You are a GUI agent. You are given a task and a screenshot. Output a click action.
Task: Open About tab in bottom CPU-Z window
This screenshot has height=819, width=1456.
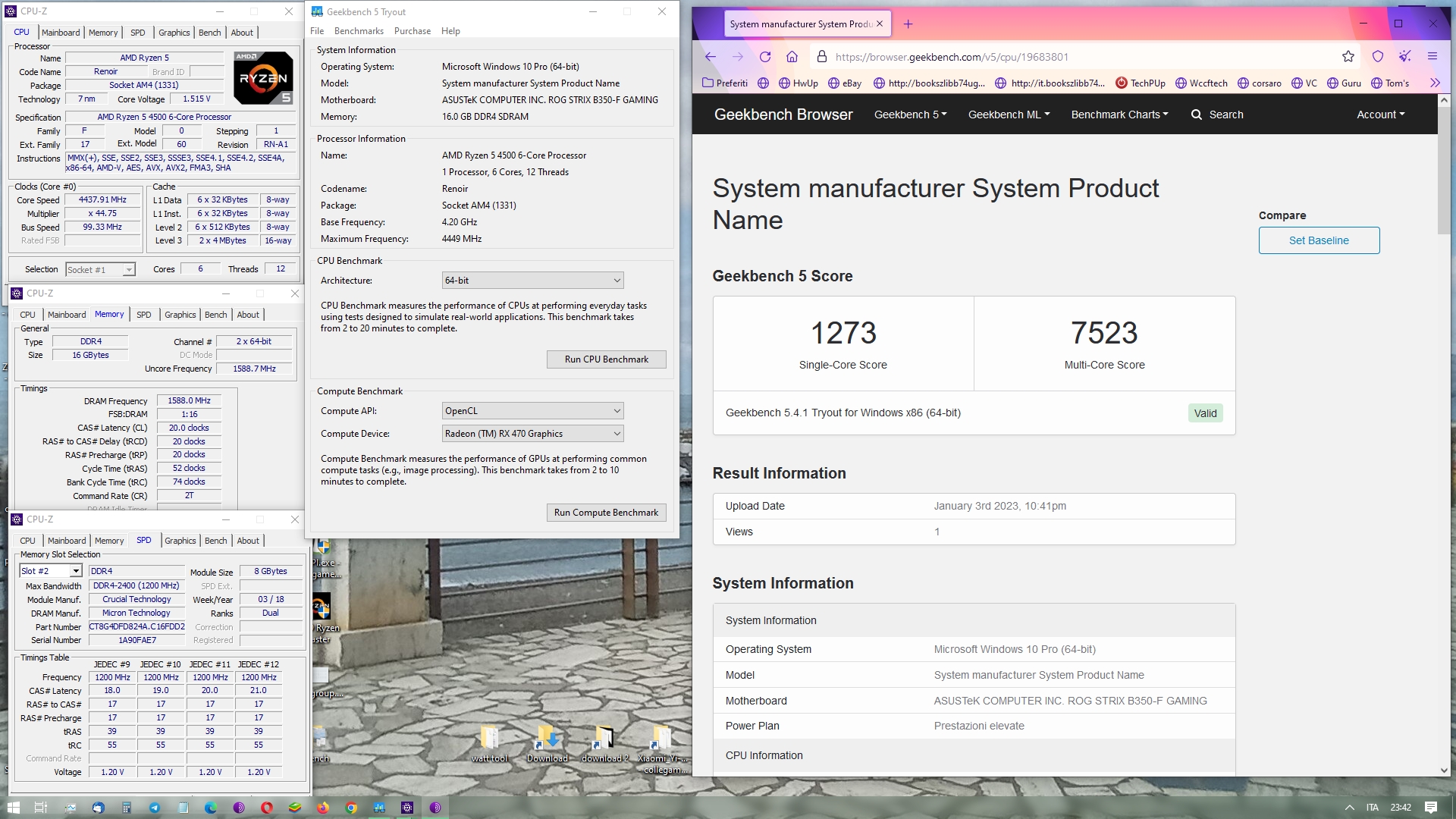click(248, 541)
